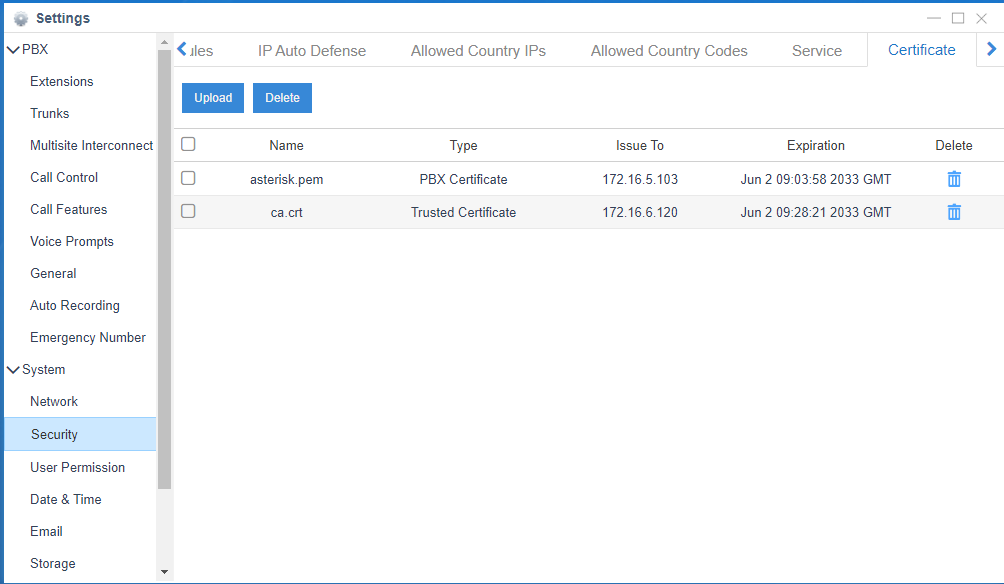Select Voice Prompts in sidebar
1004x584 pixels.
72,241
